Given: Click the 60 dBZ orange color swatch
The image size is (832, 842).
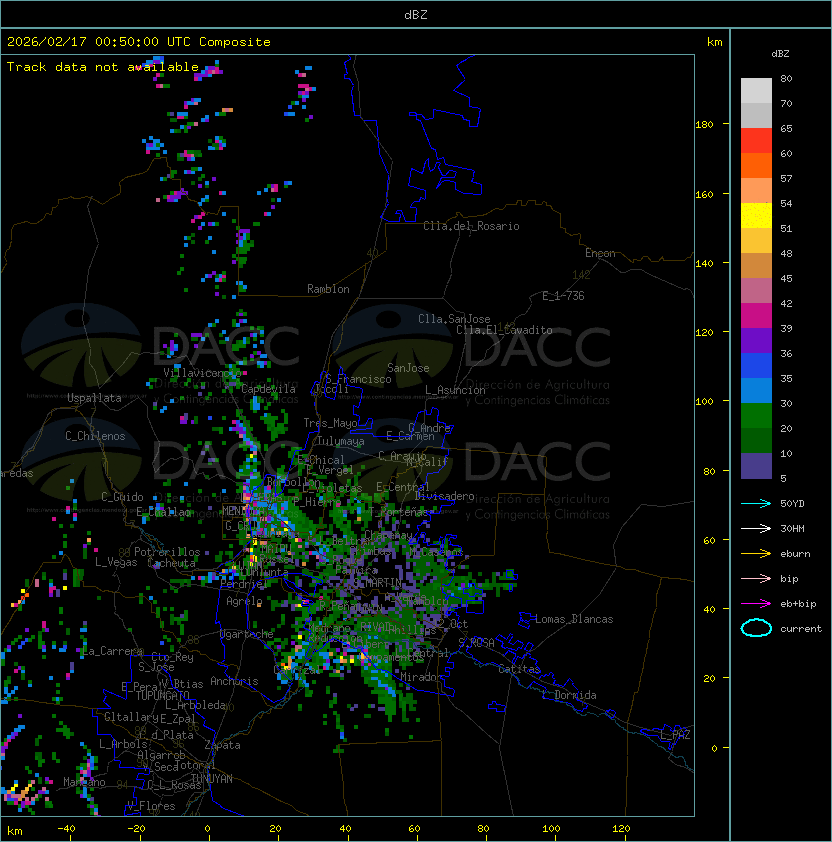Looking at the screenshot, I should [x=756, y=165].
